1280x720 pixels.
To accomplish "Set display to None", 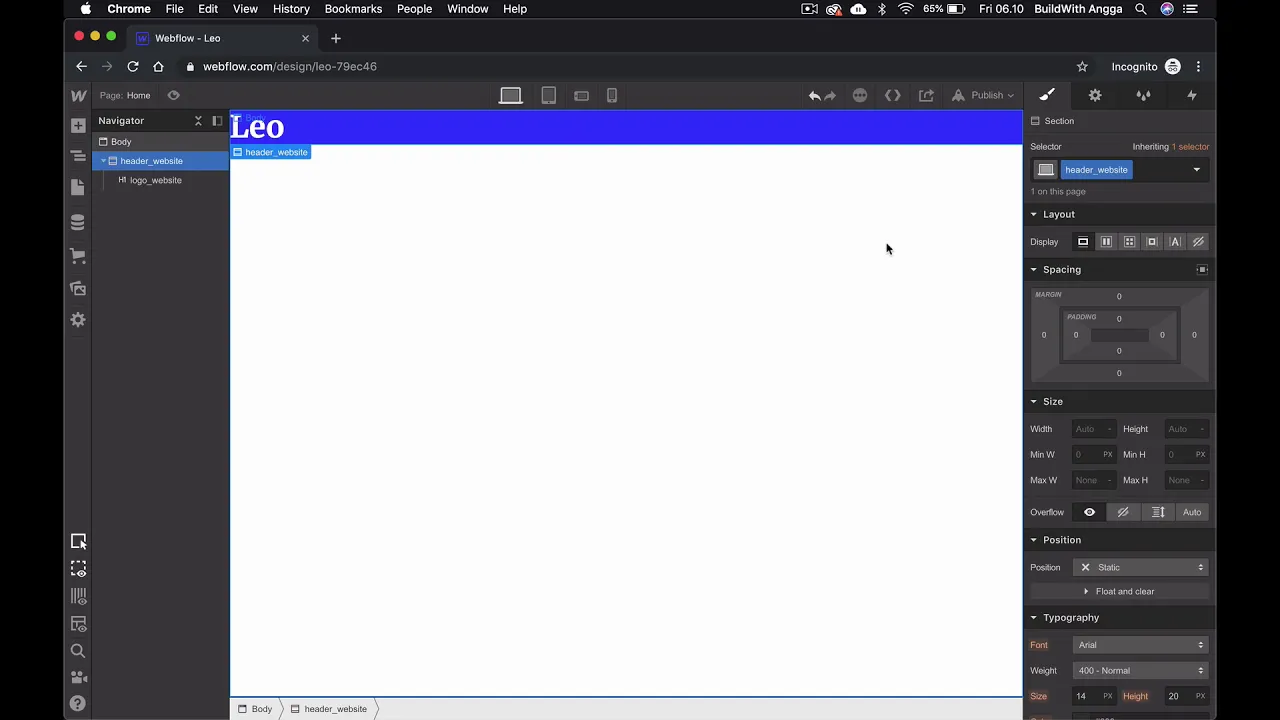I will click(1198, 242).
